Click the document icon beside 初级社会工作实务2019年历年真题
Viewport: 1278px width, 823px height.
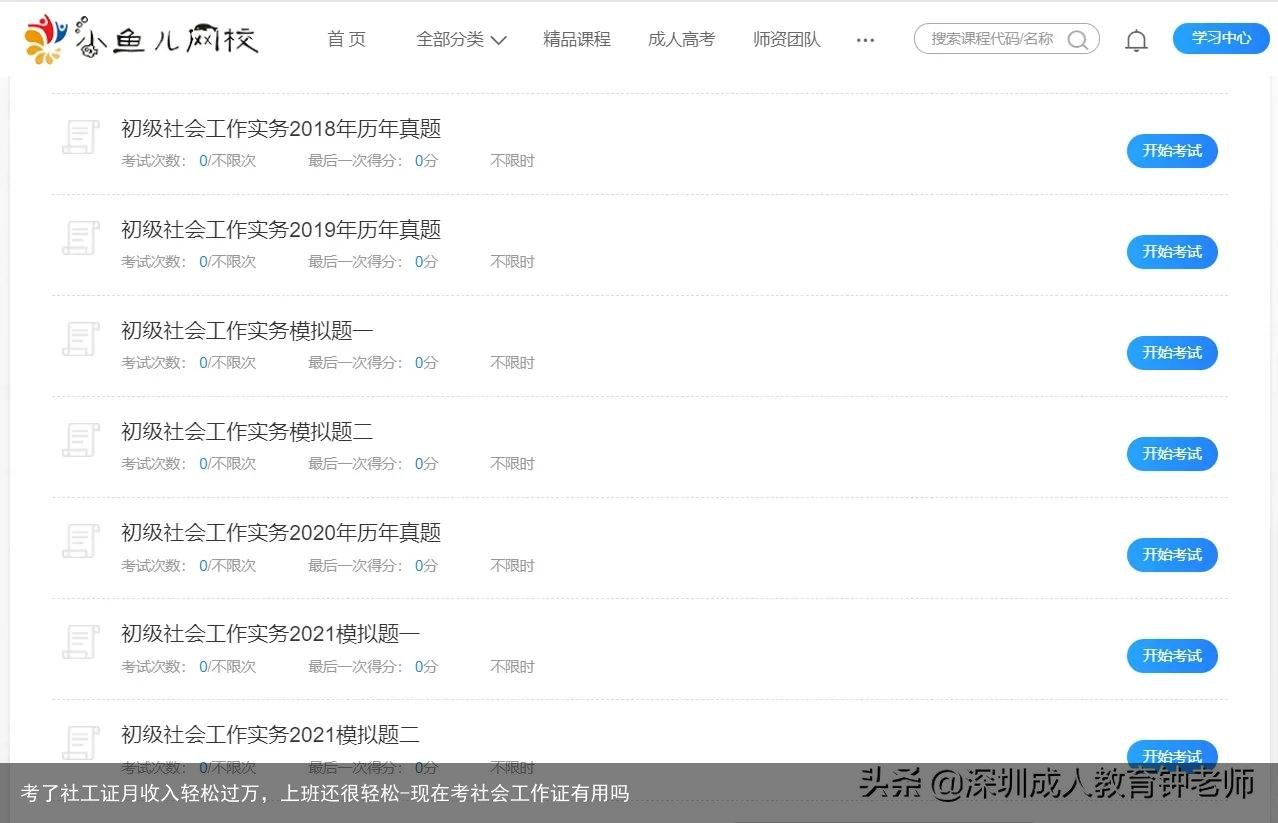[80, 238]
